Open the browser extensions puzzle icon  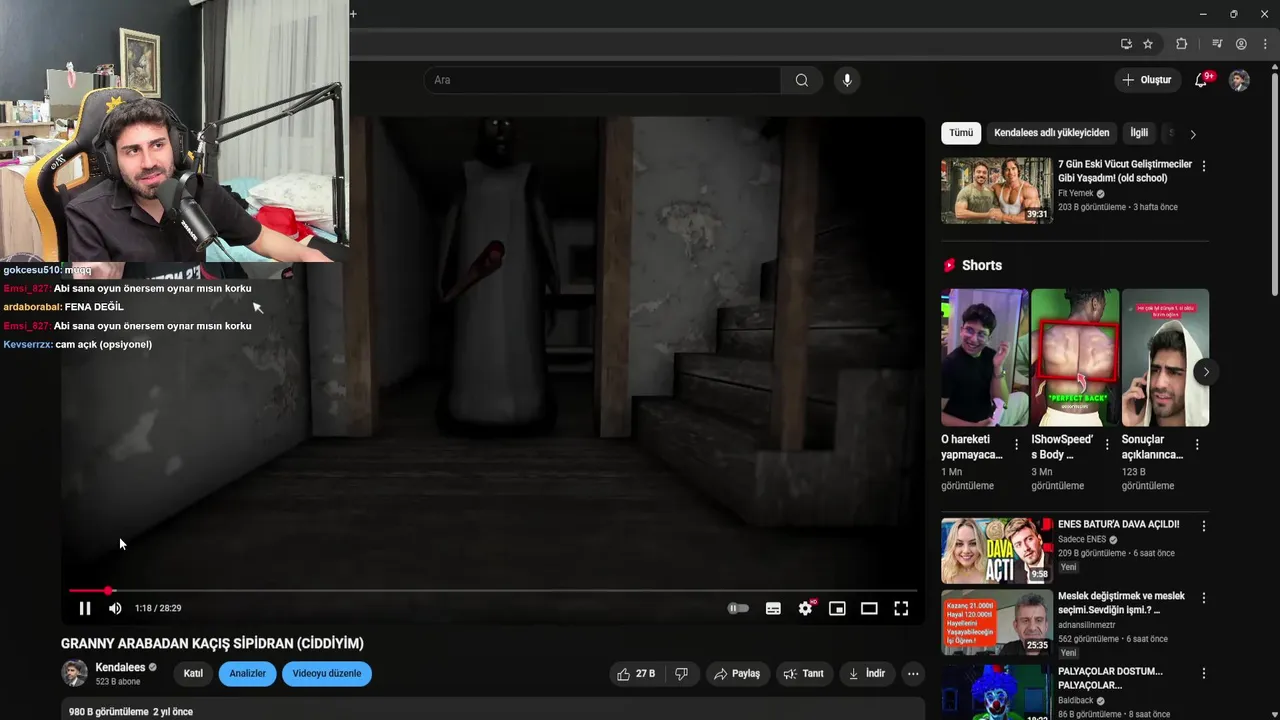(1182, 44)
